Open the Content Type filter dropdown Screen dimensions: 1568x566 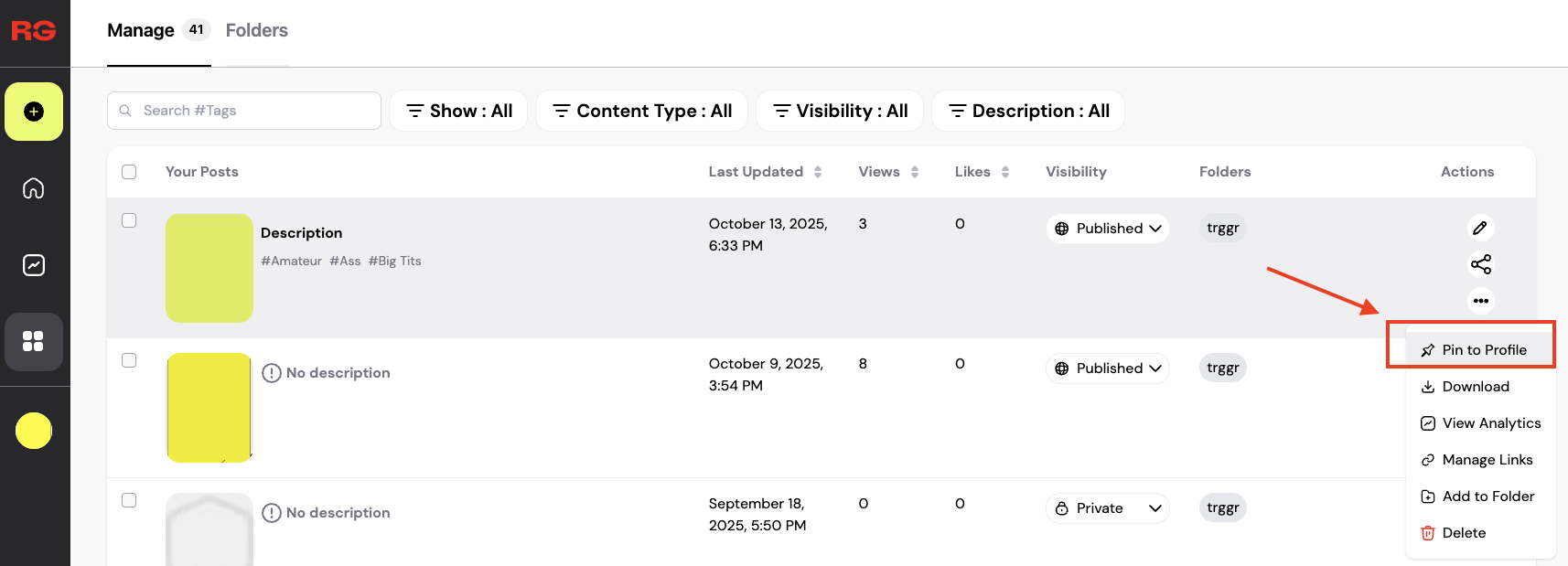pos(641,111)
